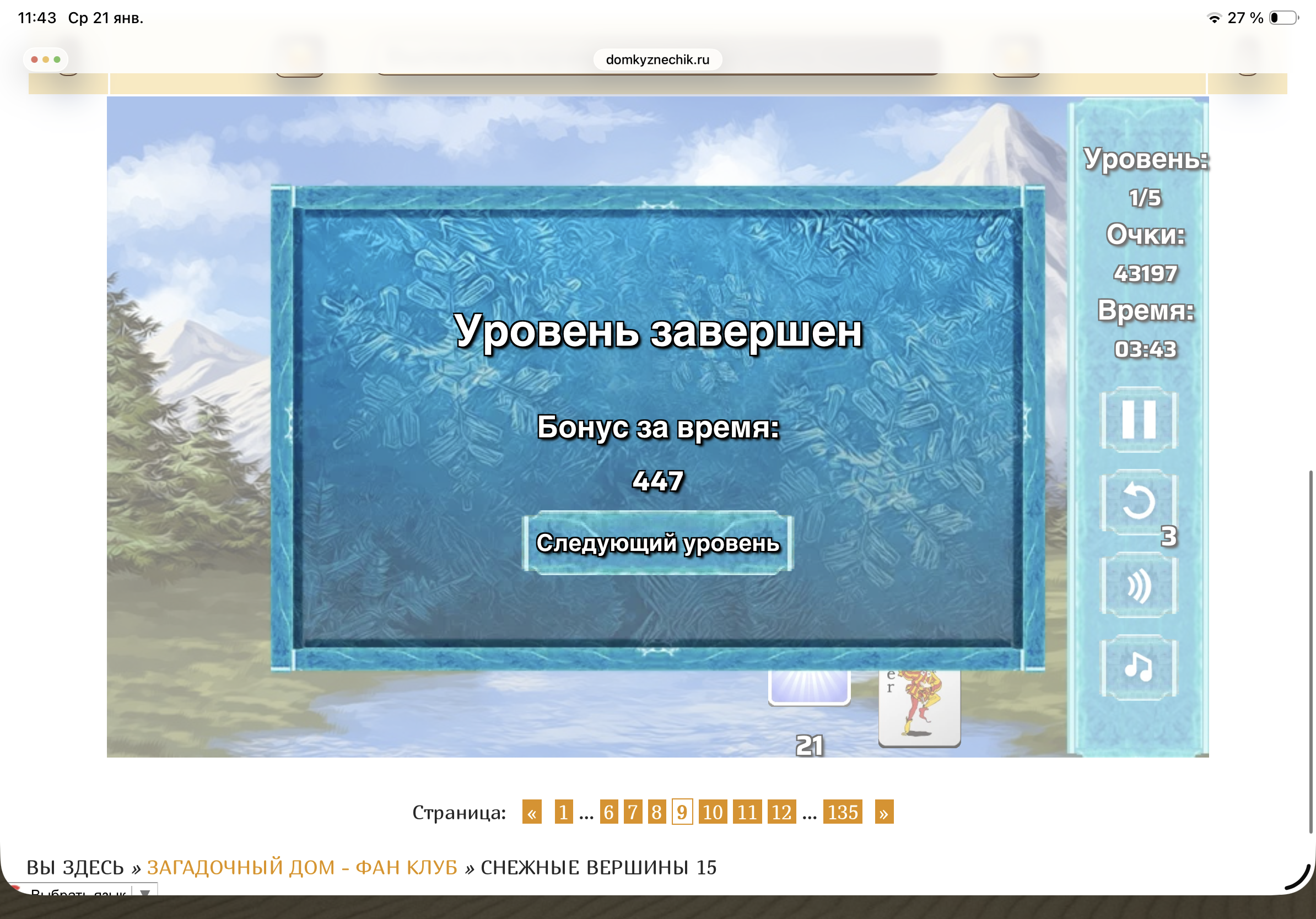
Task: Click the undo arrow icon
Action: click(1139, 502)
